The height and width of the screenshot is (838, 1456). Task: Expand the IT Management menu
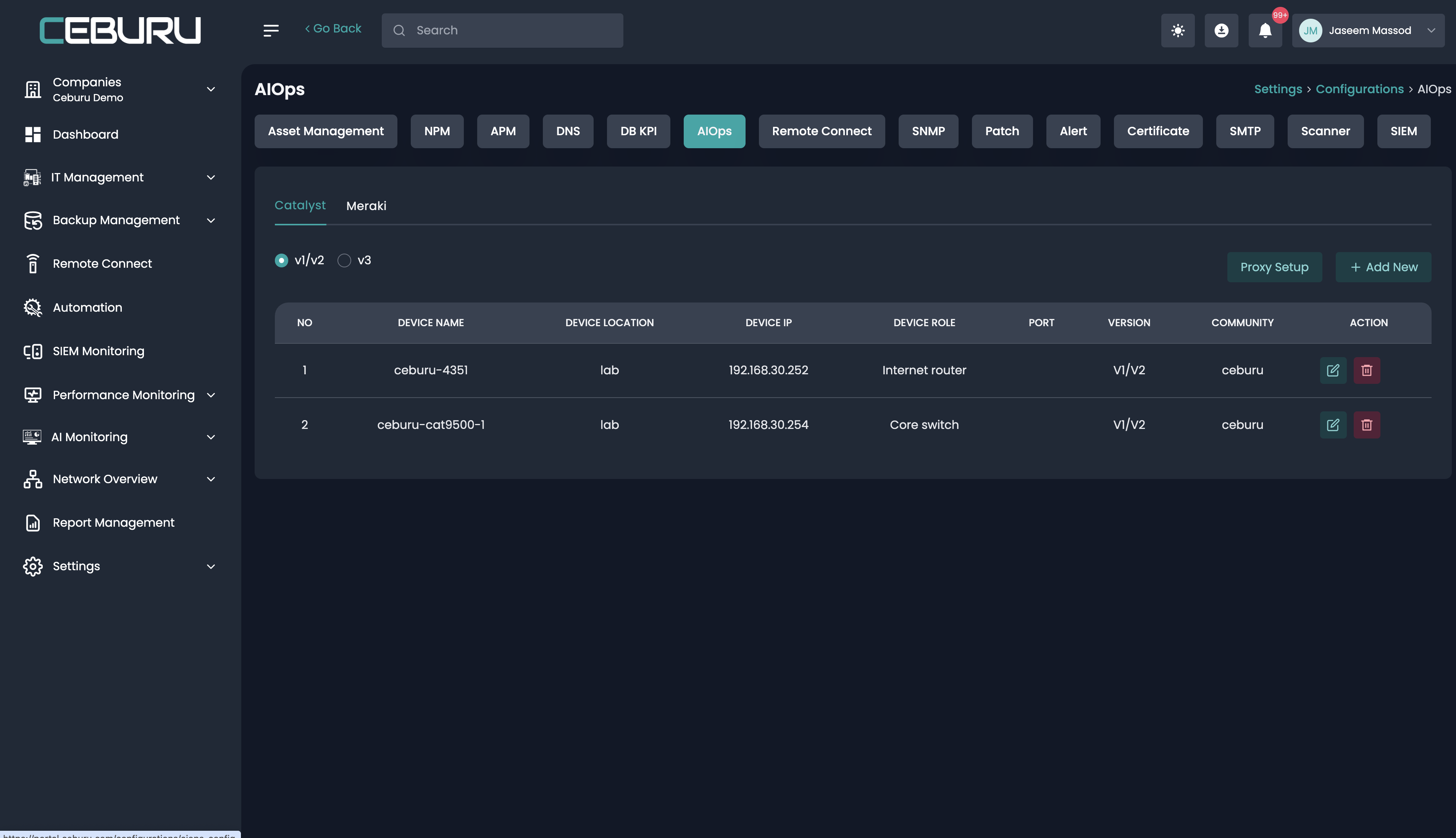pos(211,177)
